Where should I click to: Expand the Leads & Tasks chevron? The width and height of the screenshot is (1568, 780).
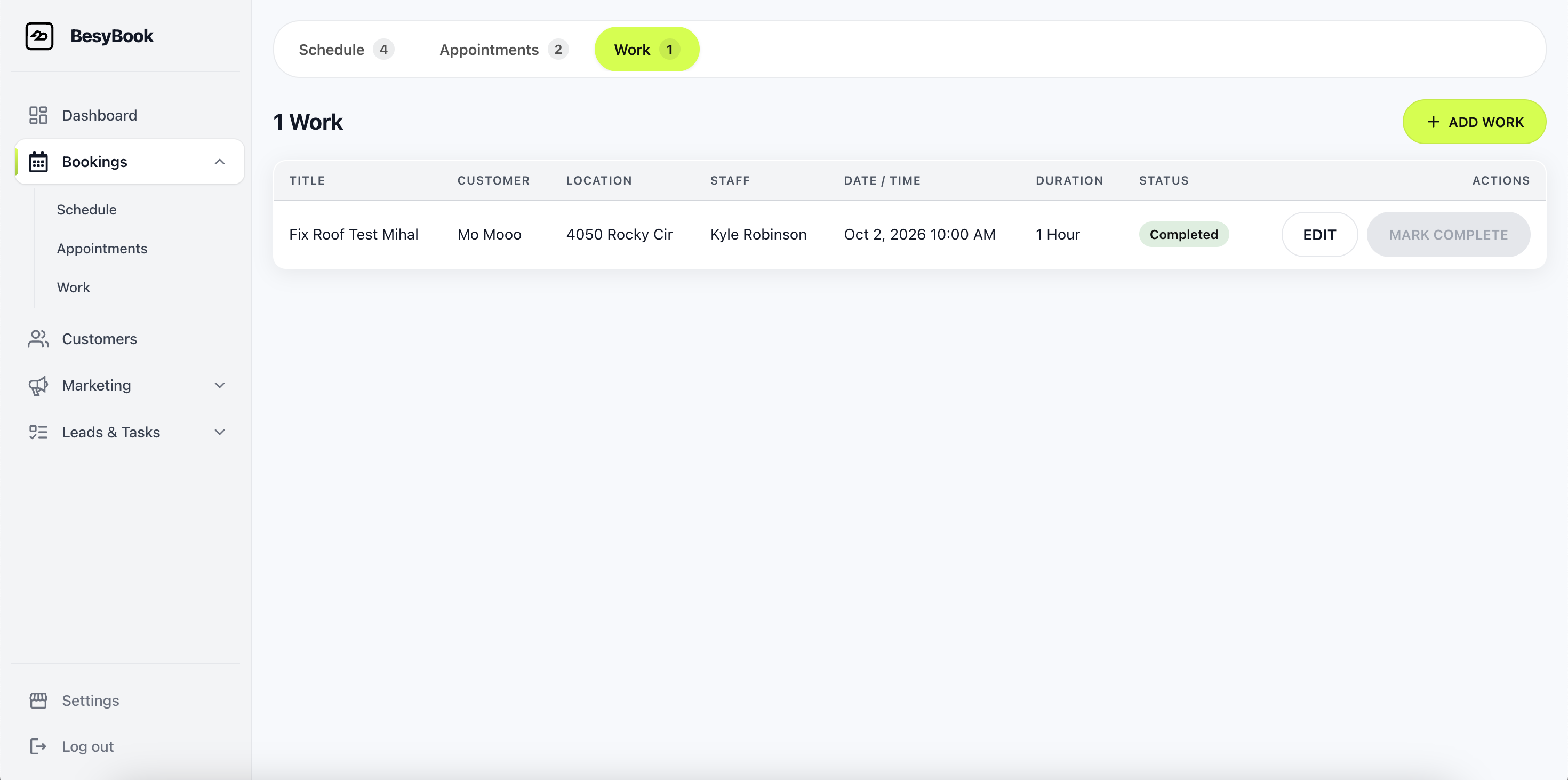point(220,432)
